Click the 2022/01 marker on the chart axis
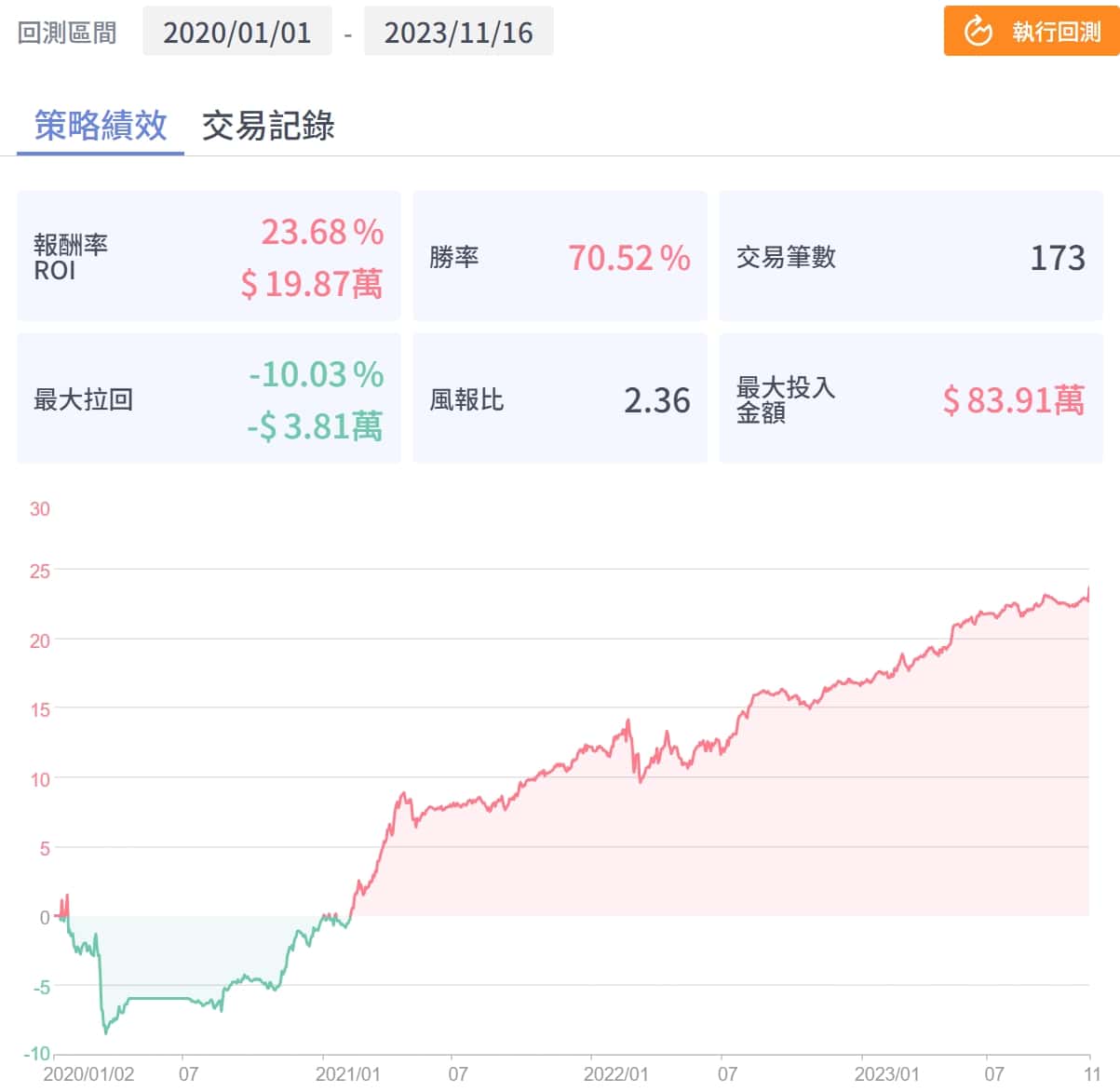The width and height of the screenshot is (1120, 1092). click(x=615, y=1074)
